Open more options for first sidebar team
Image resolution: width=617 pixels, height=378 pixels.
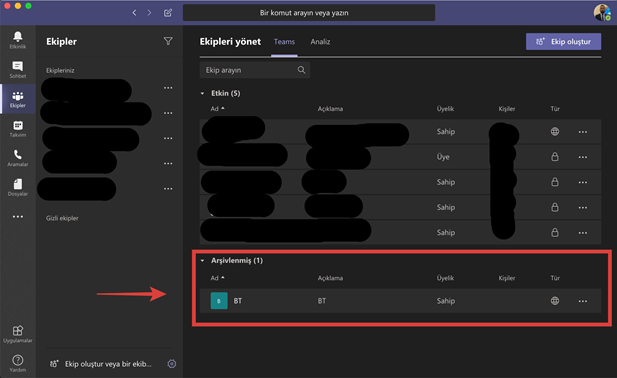(168, 88)
